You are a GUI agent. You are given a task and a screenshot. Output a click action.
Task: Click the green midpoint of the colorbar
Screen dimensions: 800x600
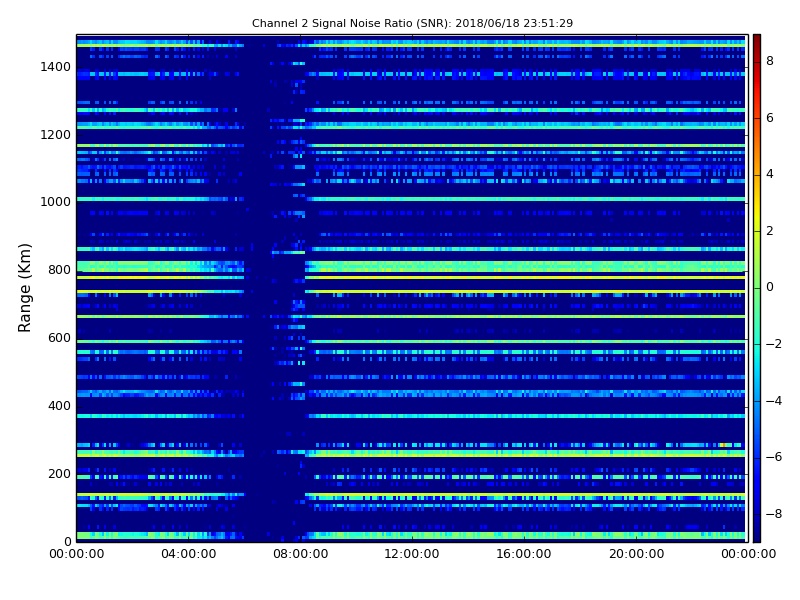(757, 288)
